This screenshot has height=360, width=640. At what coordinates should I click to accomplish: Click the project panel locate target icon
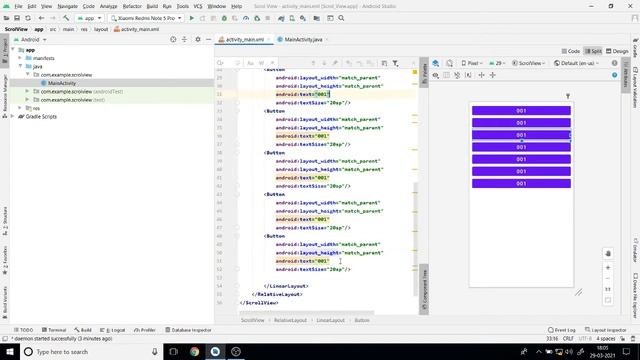pyautogui.click(x=173, y=40)
